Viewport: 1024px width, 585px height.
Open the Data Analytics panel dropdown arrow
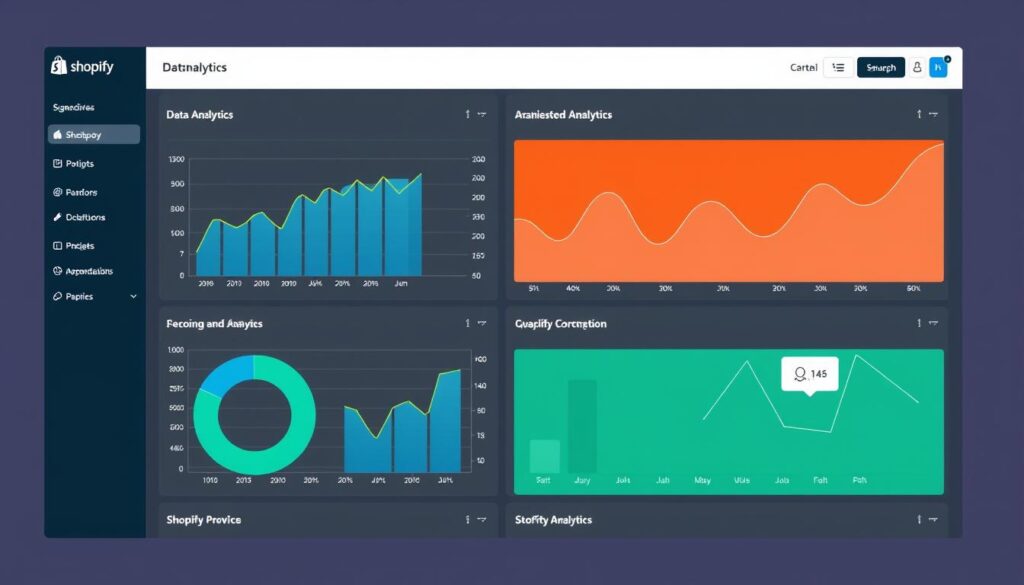482,115
